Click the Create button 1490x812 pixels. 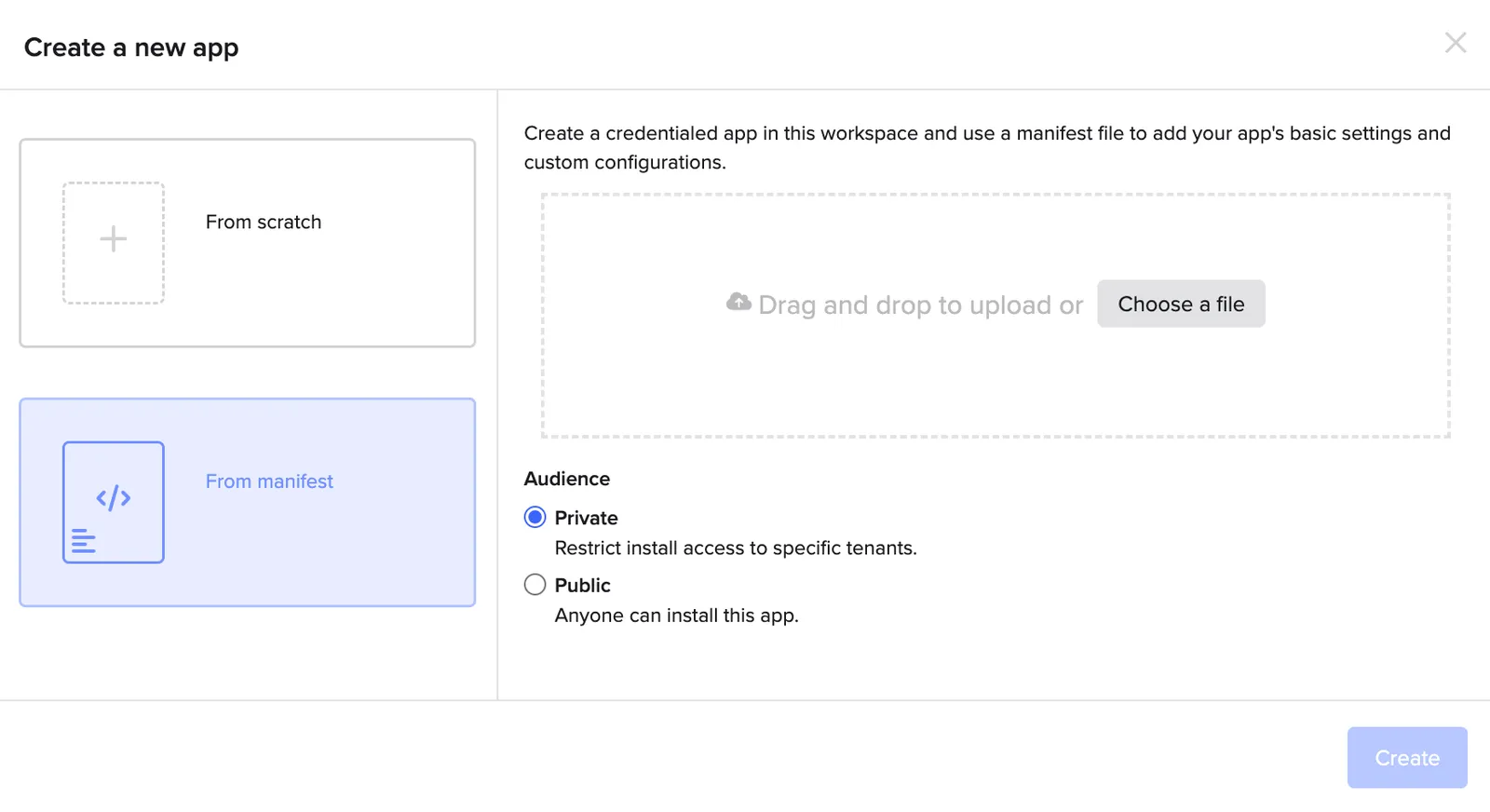1407,758
